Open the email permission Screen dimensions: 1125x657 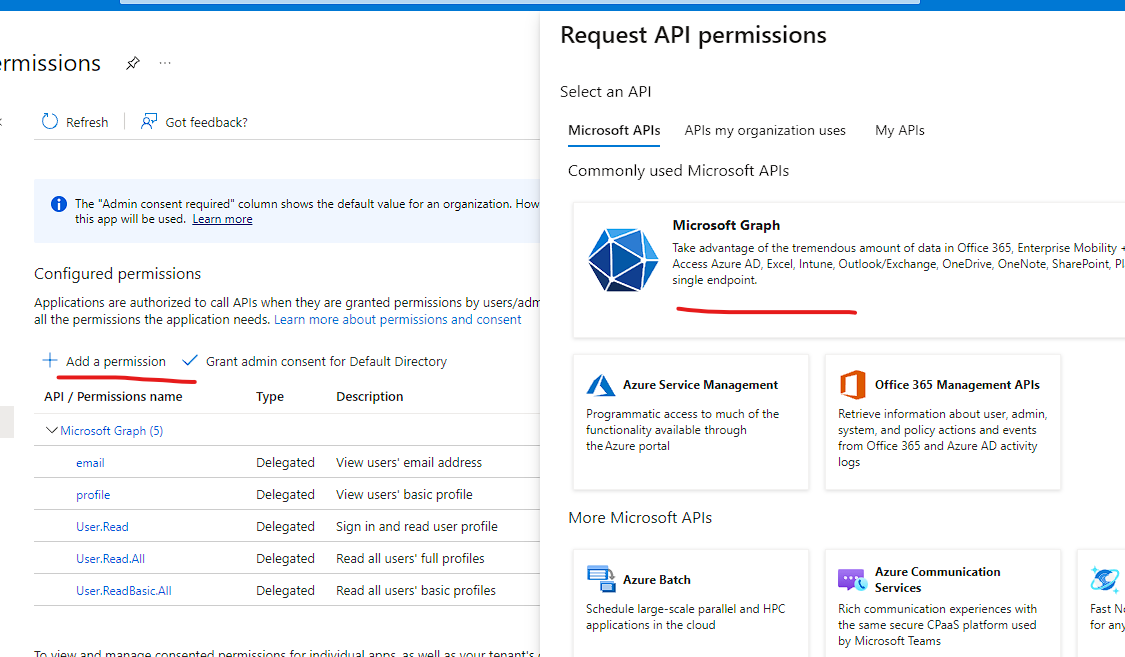(90, 463)
